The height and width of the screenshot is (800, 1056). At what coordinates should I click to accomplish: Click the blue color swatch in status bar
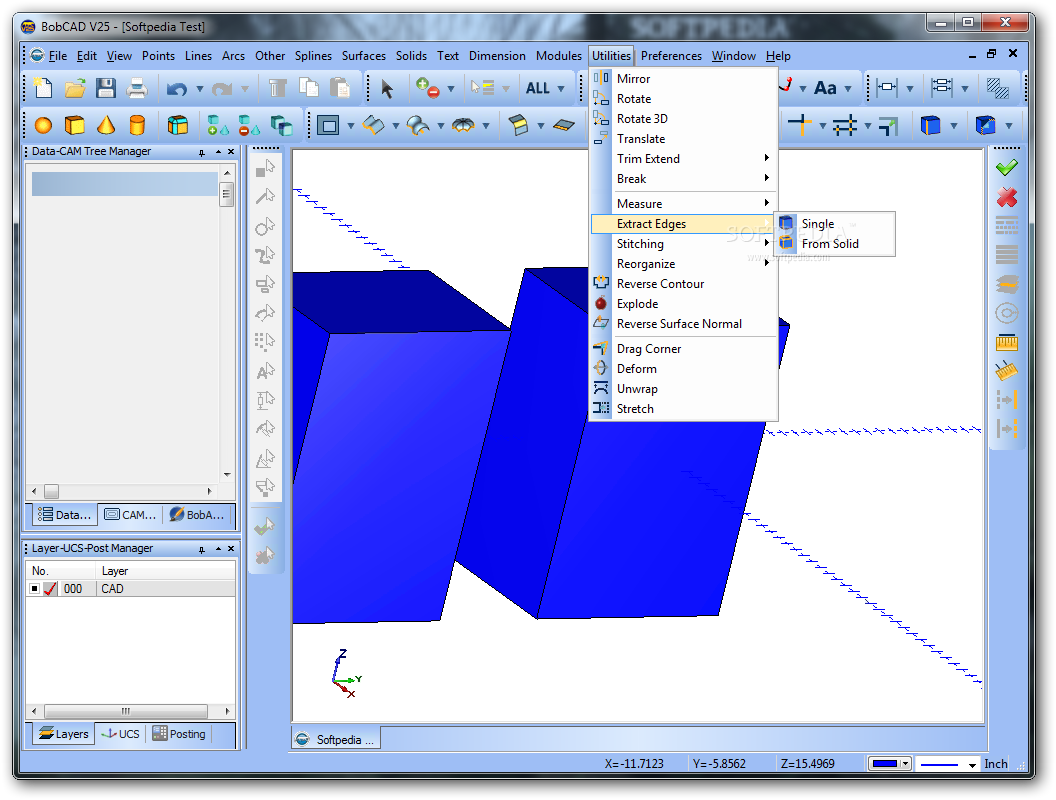(885, 764)
